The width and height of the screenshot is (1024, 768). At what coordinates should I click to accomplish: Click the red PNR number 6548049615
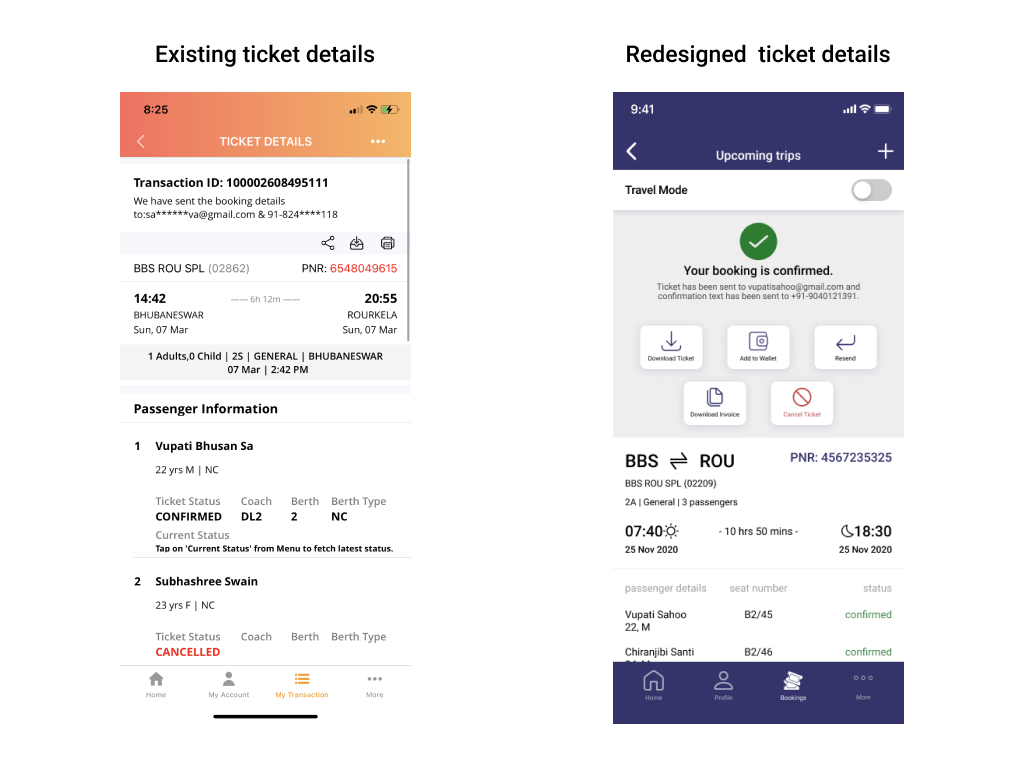coord(364,269)
